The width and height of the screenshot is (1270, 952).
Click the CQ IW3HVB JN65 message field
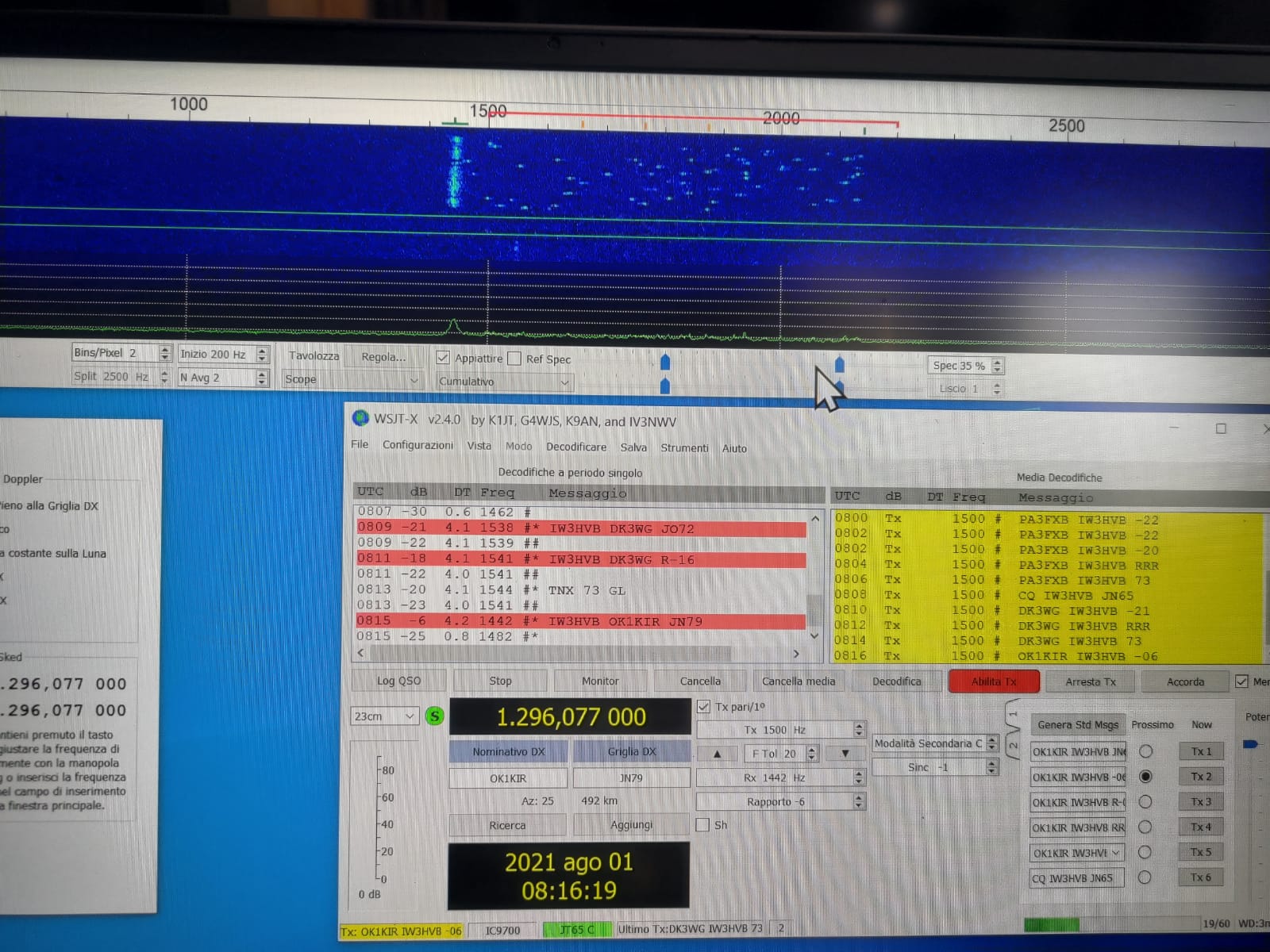tap(1077, 878)
